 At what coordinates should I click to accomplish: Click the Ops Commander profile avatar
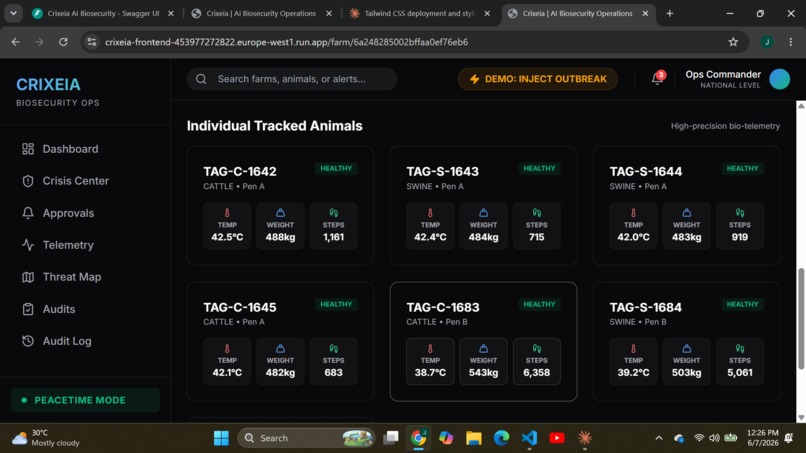[779, 79]
